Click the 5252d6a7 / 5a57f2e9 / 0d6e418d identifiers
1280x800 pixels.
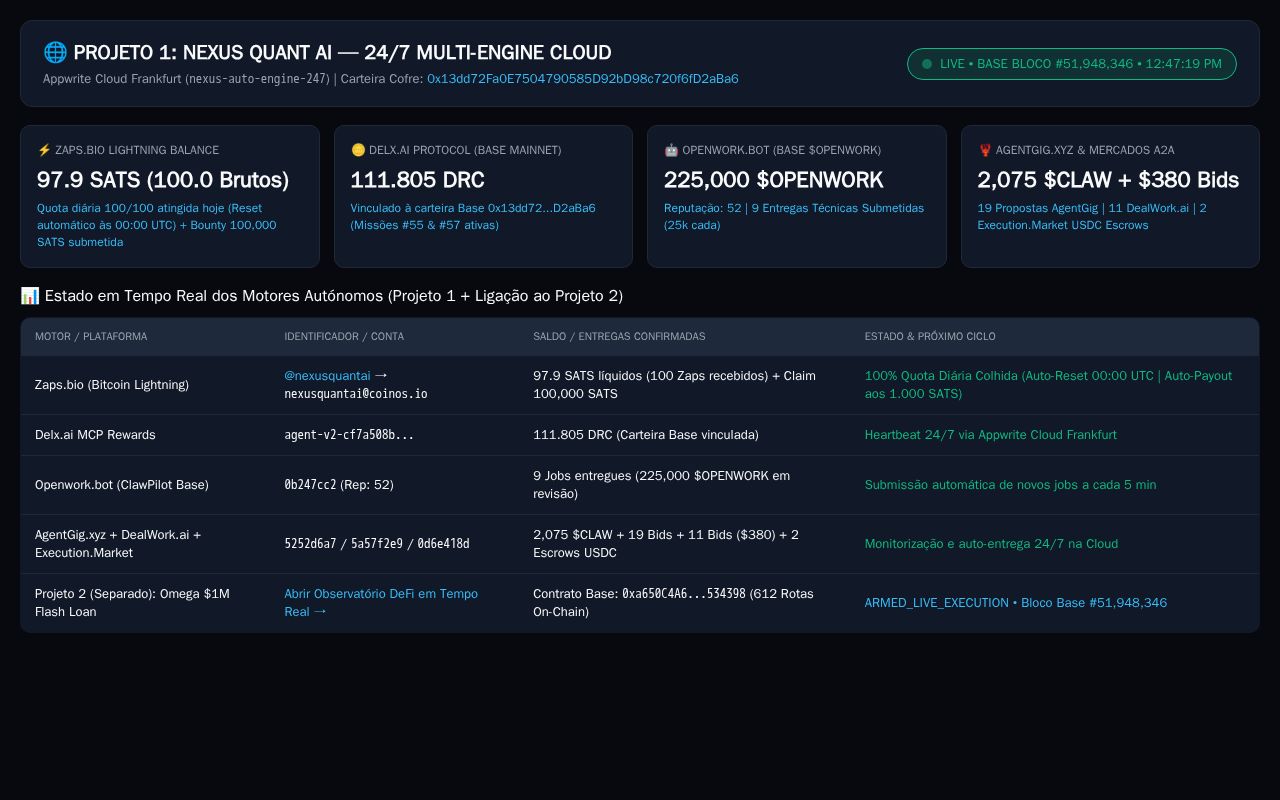(377, 544)
